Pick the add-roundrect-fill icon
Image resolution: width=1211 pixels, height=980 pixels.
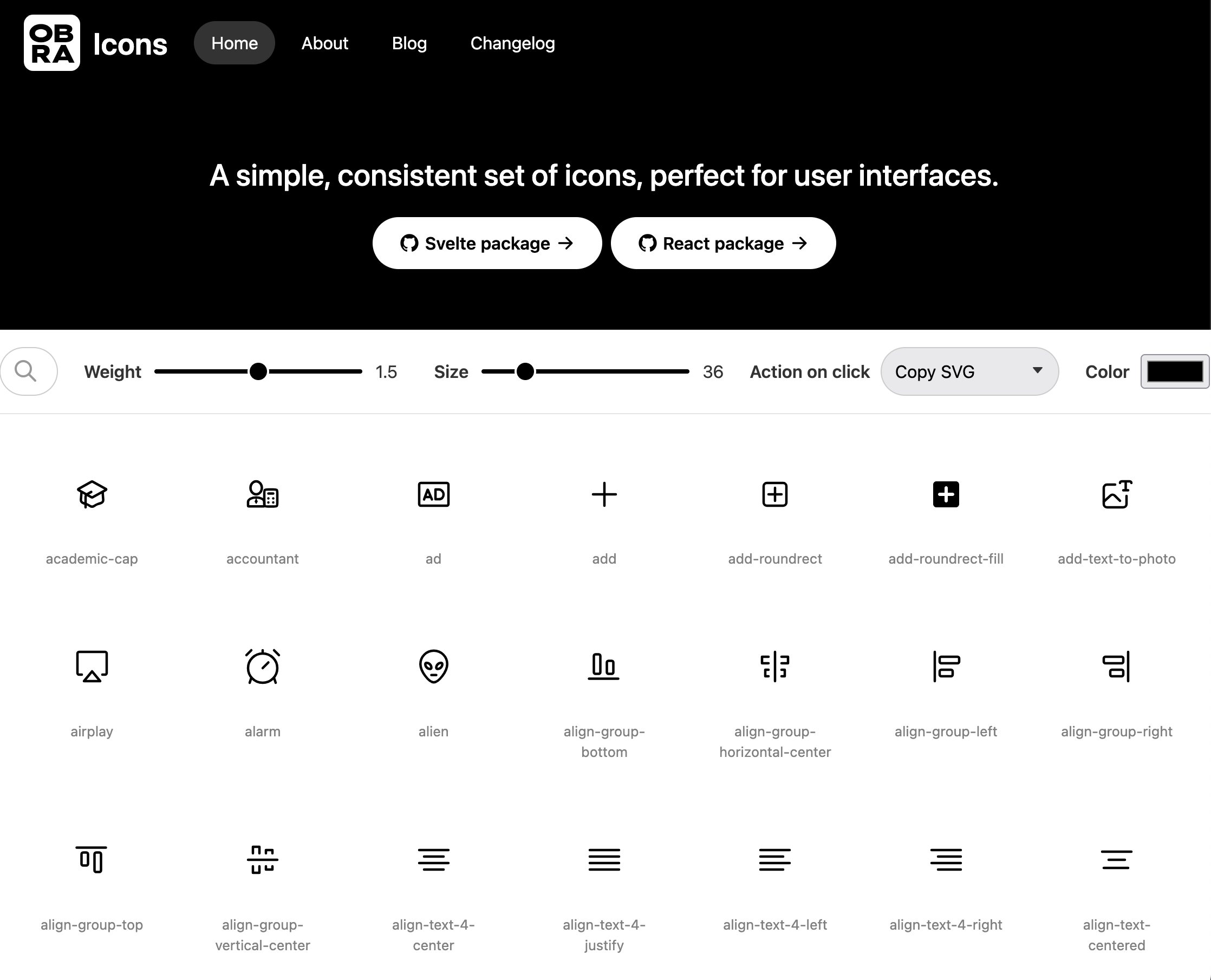pyautogui.click(x=946, y=494)
